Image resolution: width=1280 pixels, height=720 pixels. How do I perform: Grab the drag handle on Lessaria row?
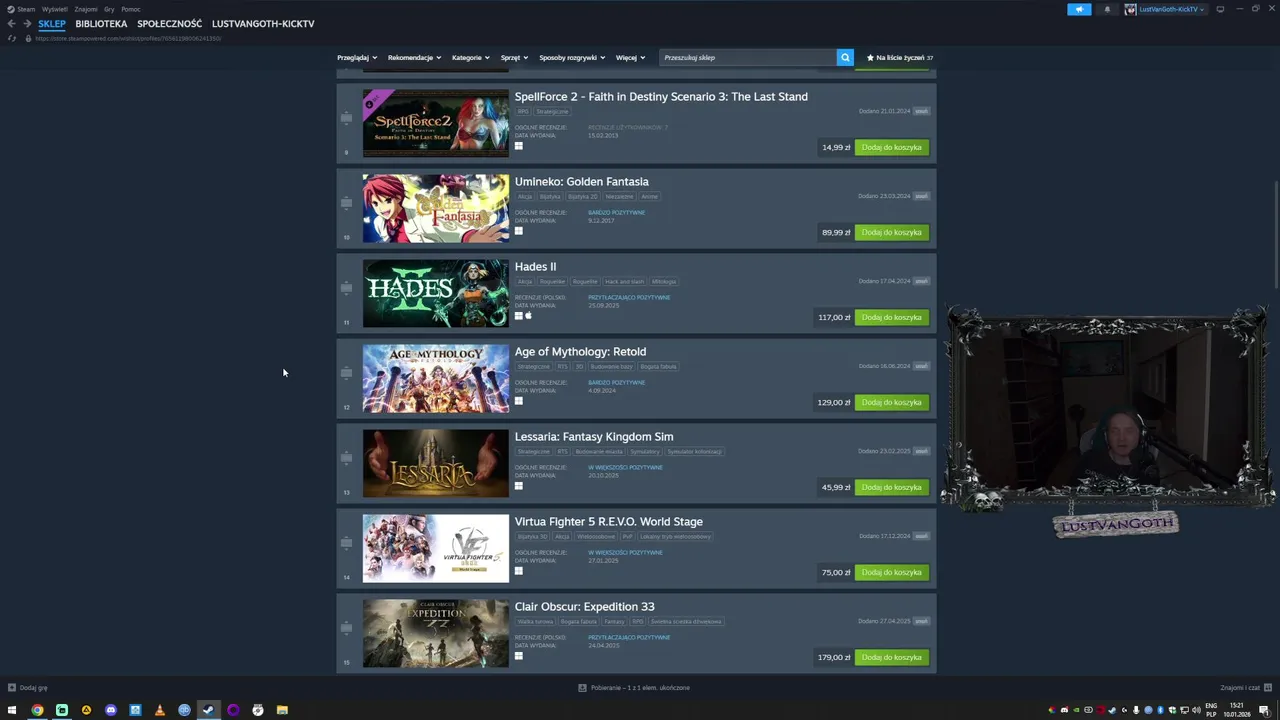pos(346,458)
